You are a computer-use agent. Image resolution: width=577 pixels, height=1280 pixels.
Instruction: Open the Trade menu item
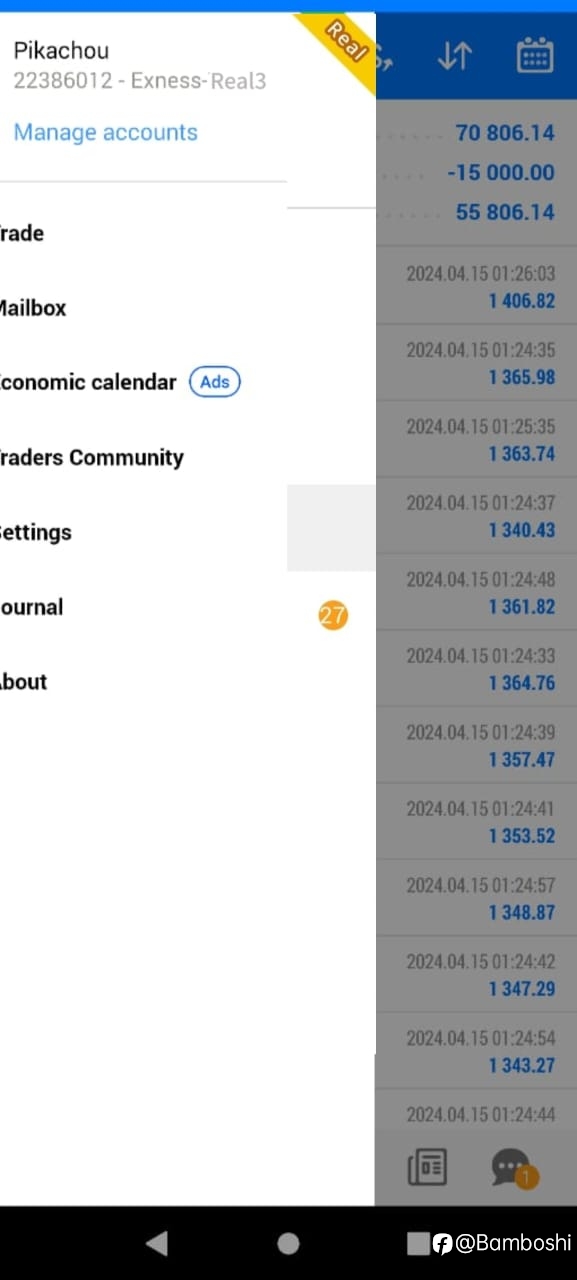tap(143, 233)
